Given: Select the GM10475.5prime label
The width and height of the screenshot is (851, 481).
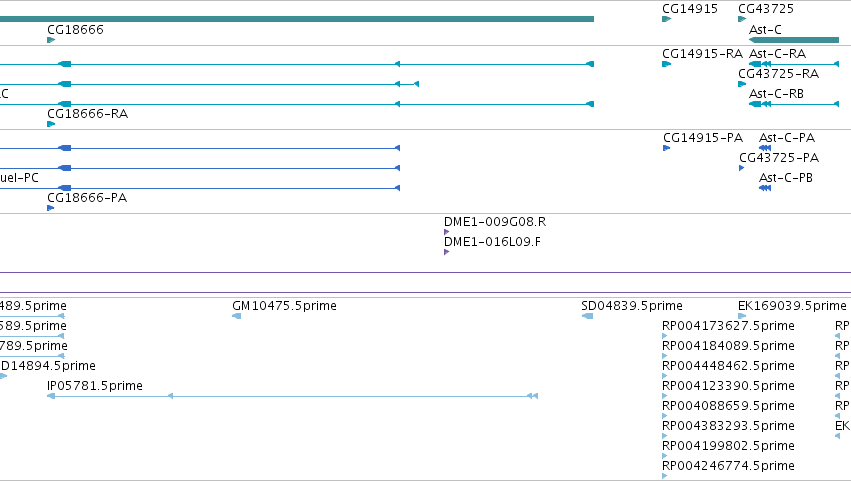Looking at the screenshot, I should click(x=284, y=306).
